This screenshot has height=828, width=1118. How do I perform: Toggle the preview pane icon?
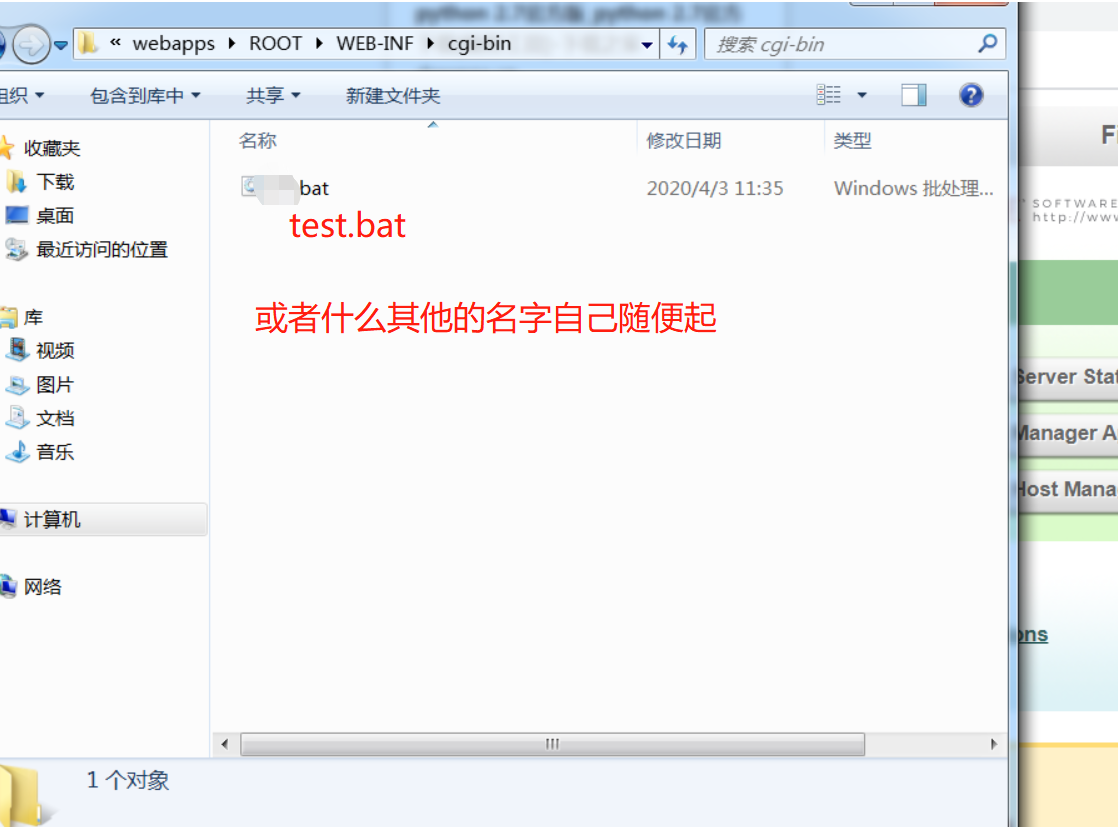[x=913, y=95]
